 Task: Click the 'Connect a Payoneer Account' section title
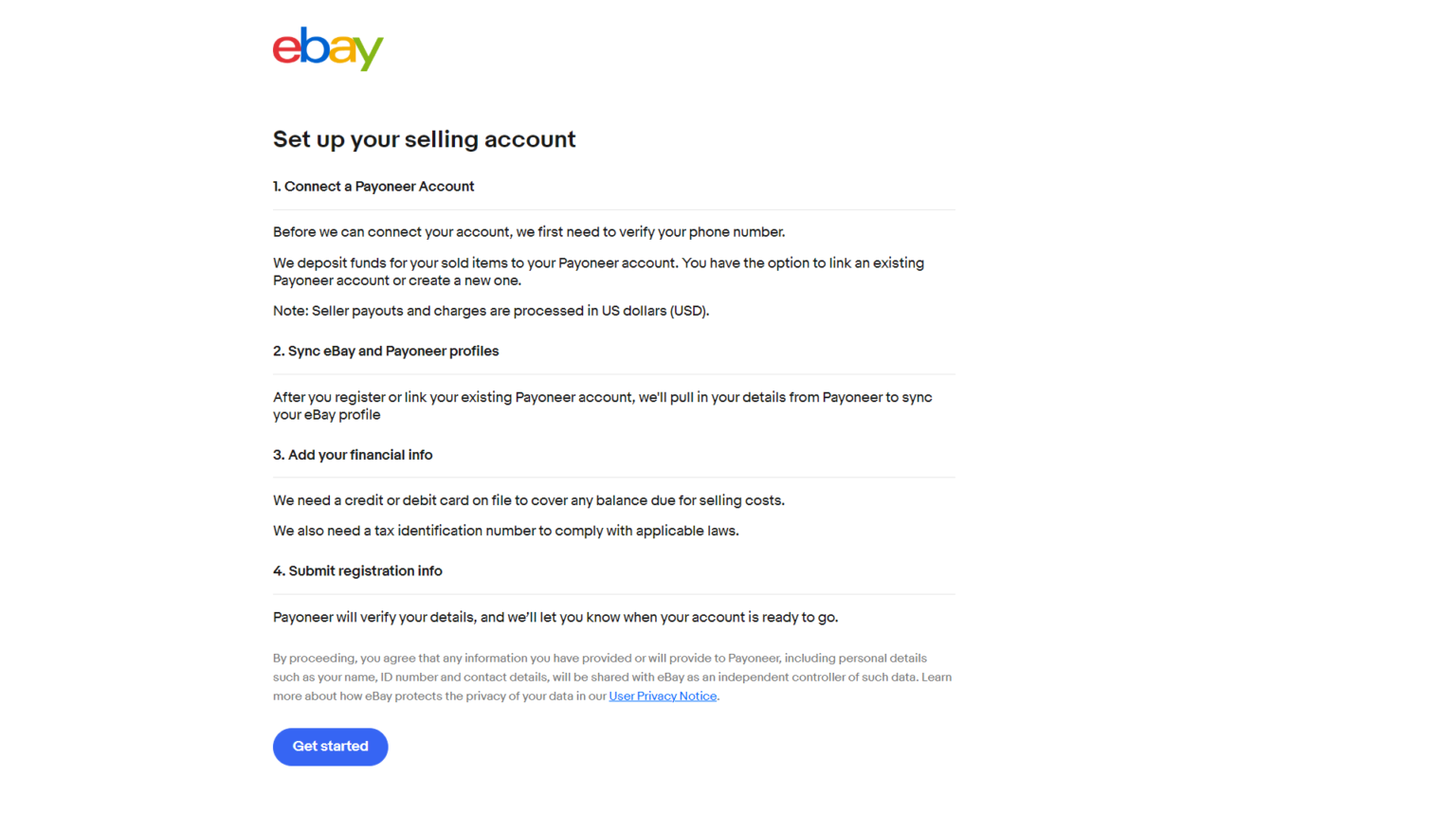373,186
